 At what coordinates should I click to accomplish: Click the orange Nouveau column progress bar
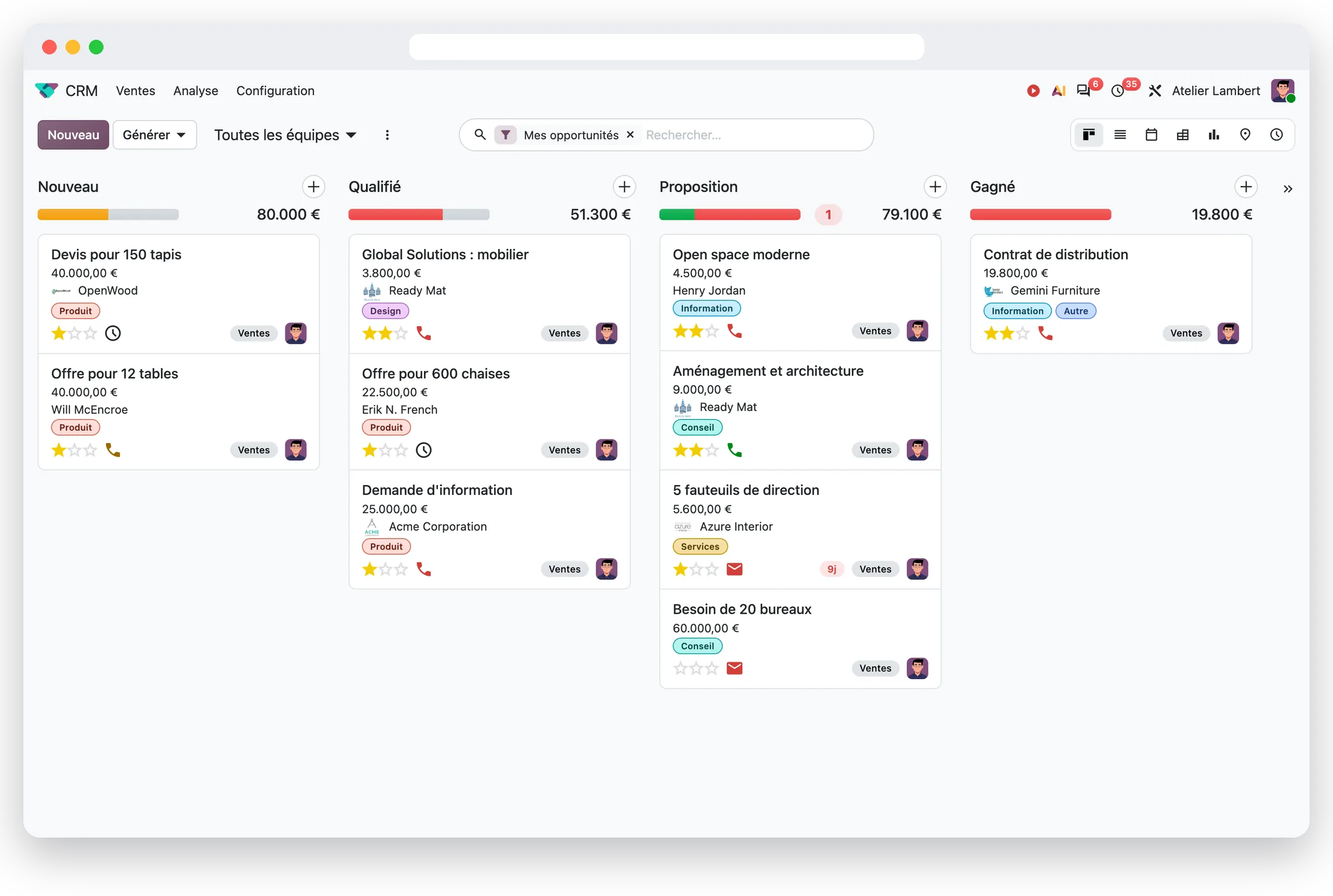click(73, 215)
